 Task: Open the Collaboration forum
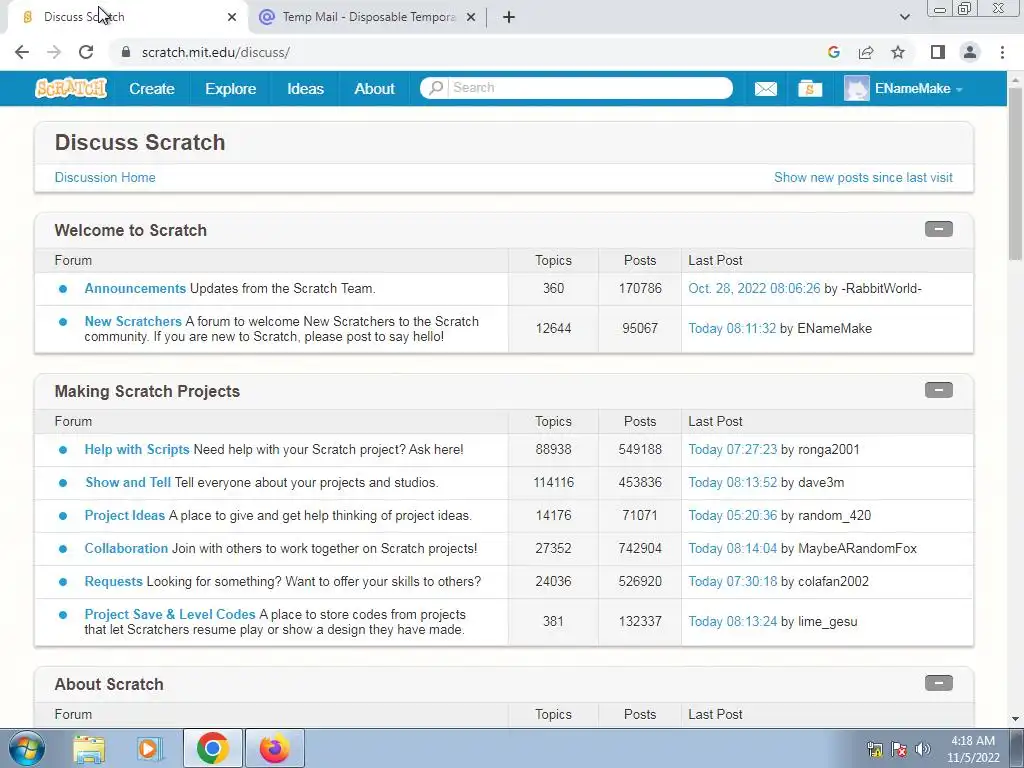click(x=127, y=549)
